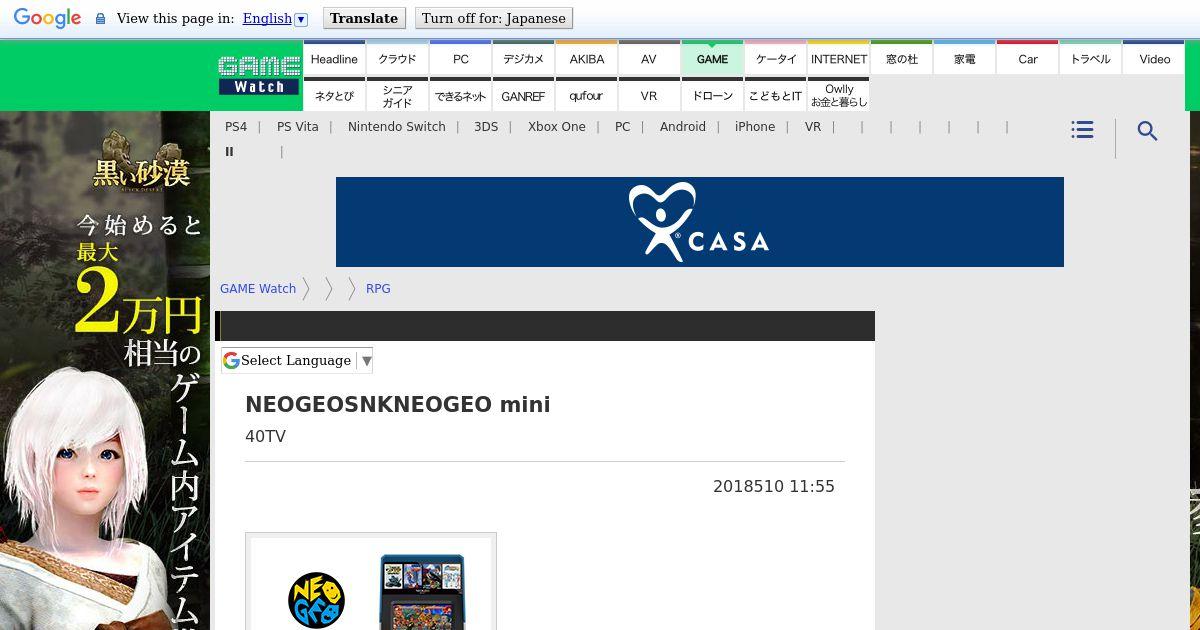Open the Black Desert left side ad
The width and height of the screenshot is (1200, 630).
click(x=105, y=370)
